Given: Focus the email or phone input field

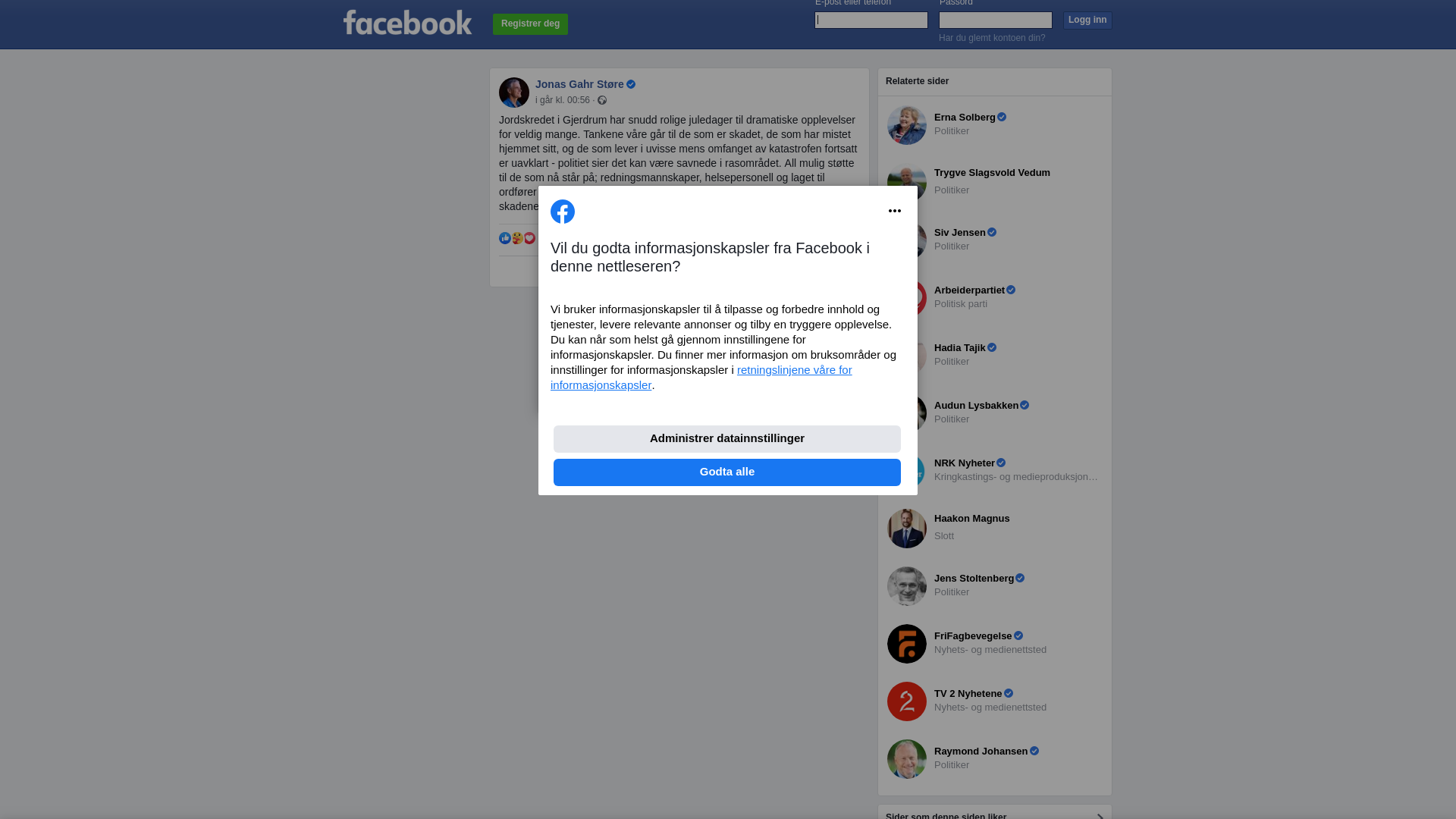Looking at the screenshot, I should (871, 20).
